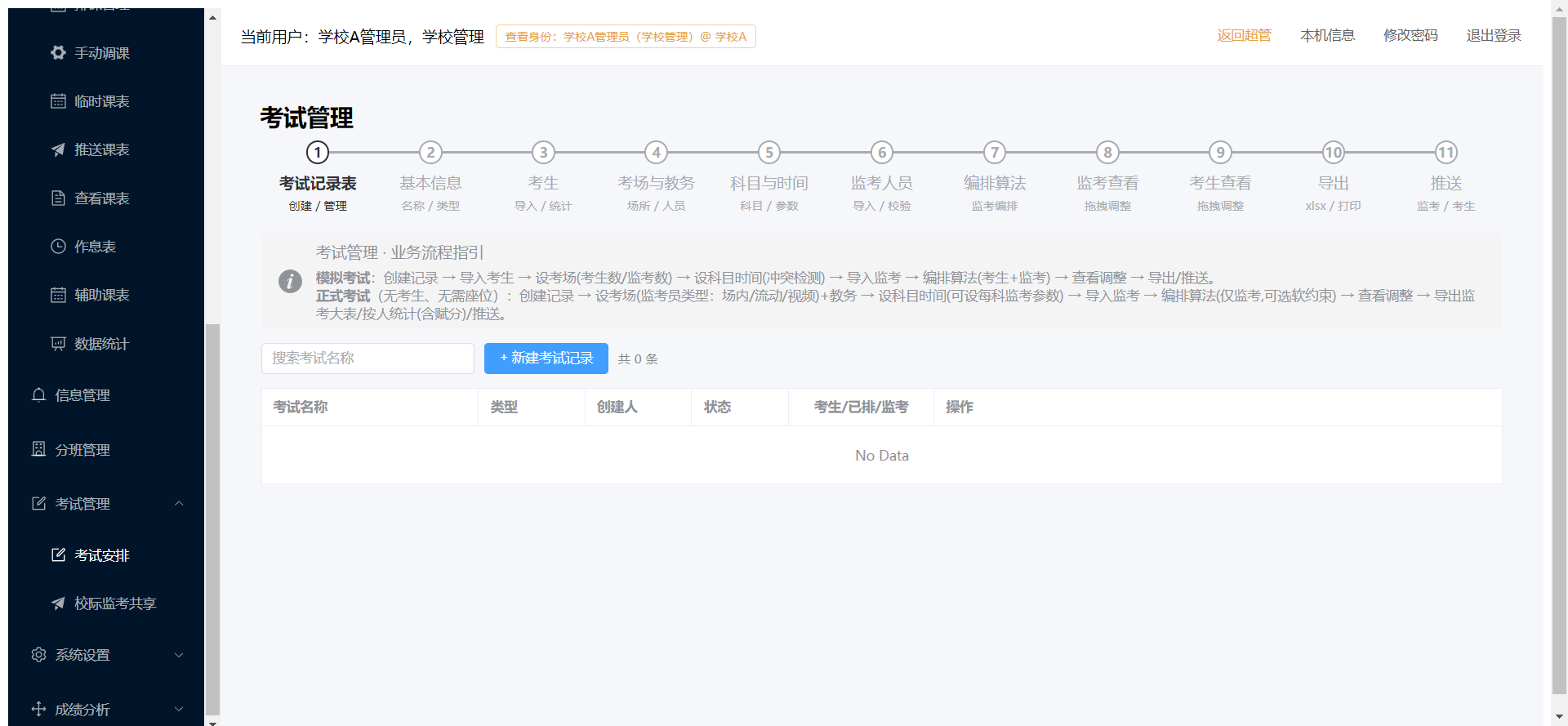Click the edit icon beside 考试管理
1568x726 pixels.
coord(38,503)
